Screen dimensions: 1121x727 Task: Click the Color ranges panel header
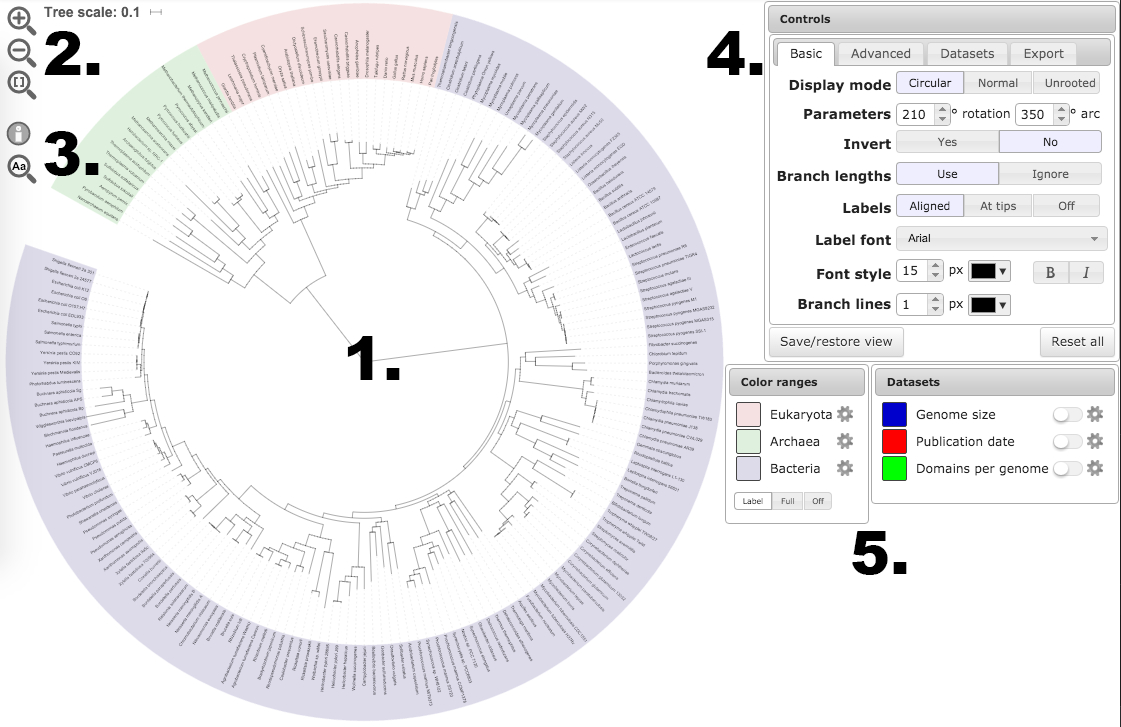(x=797, y=382)
